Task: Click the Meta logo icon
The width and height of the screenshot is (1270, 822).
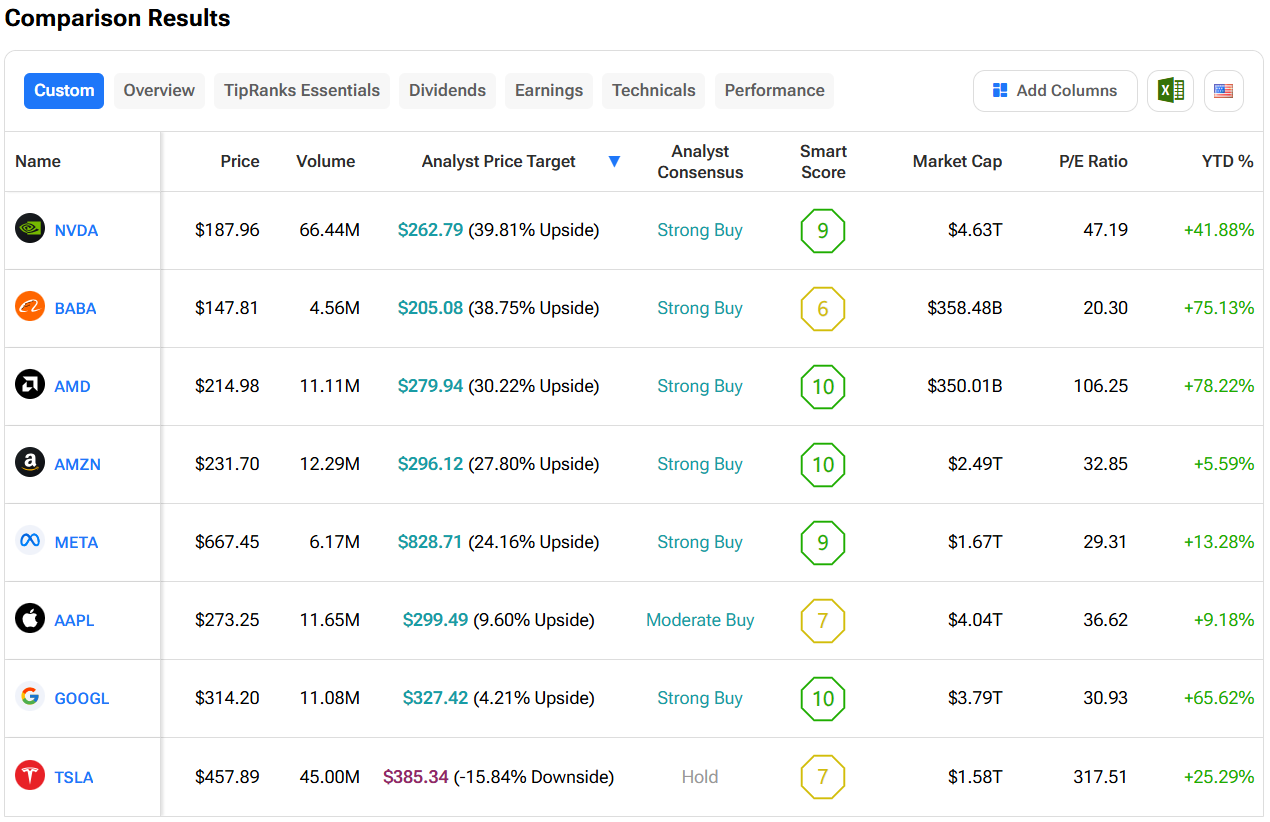Action: coord(30,541)
